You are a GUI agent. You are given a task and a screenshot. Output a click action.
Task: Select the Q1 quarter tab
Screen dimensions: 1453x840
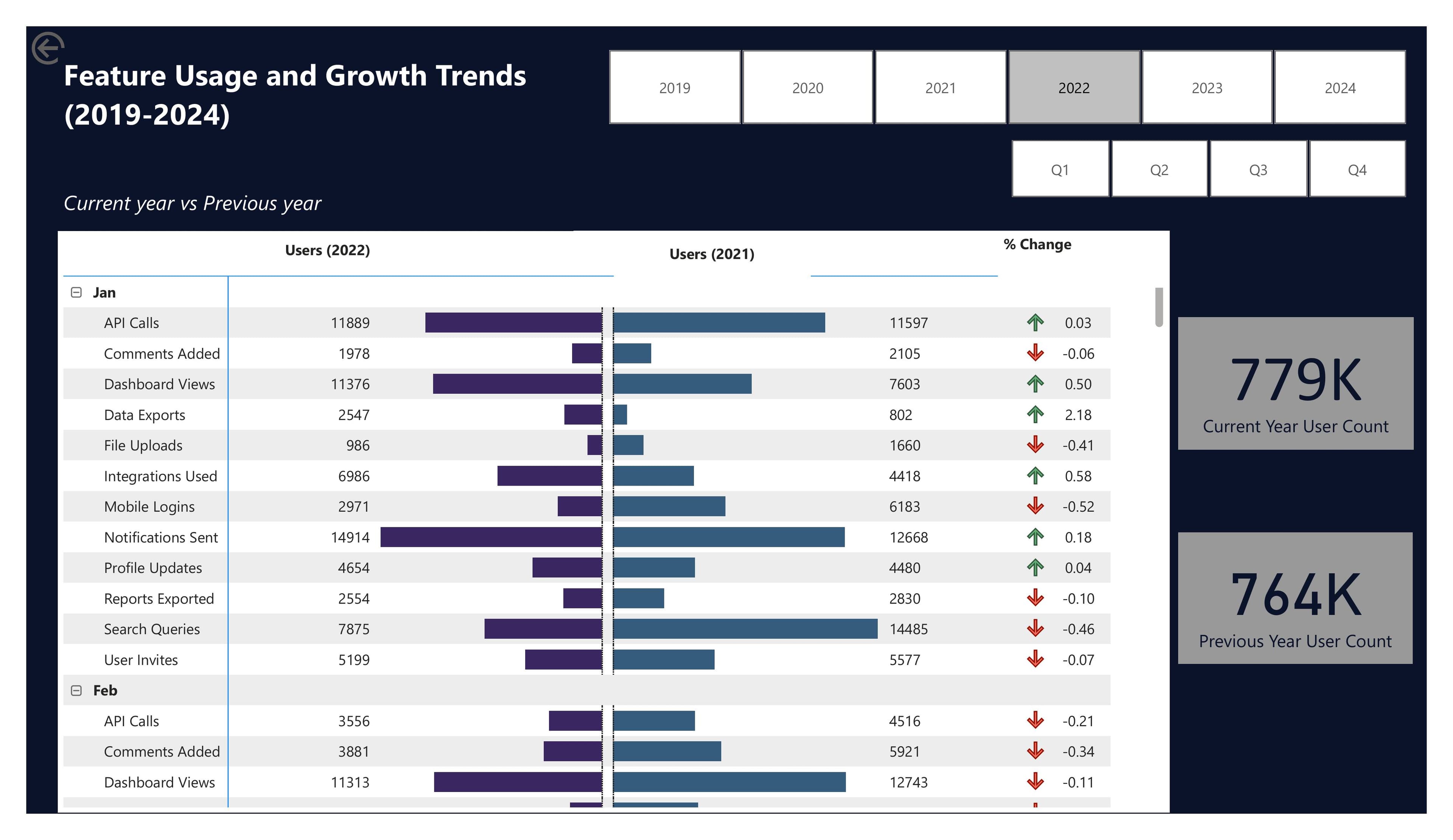(1060, 169)
